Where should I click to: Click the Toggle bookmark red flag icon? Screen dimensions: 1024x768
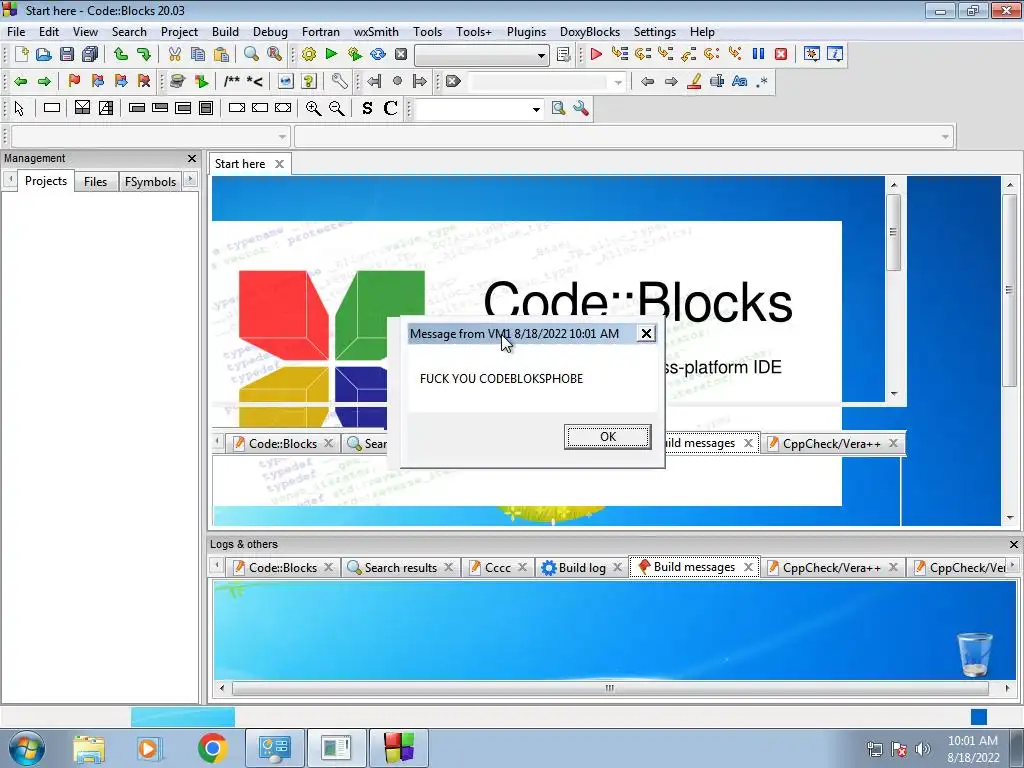[x=74, y=82]
